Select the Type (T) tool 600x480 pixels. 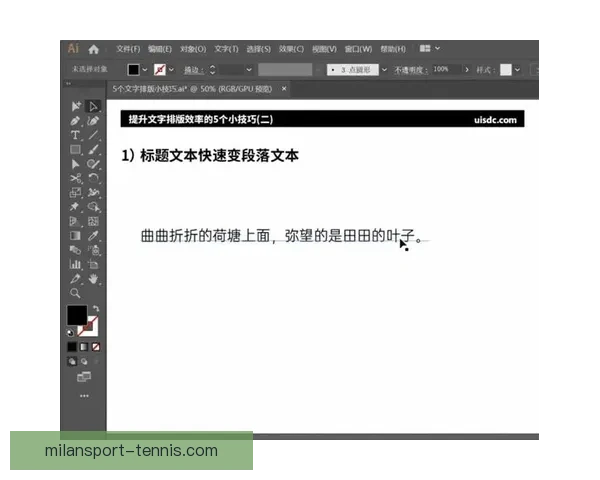tap(75, 135)
